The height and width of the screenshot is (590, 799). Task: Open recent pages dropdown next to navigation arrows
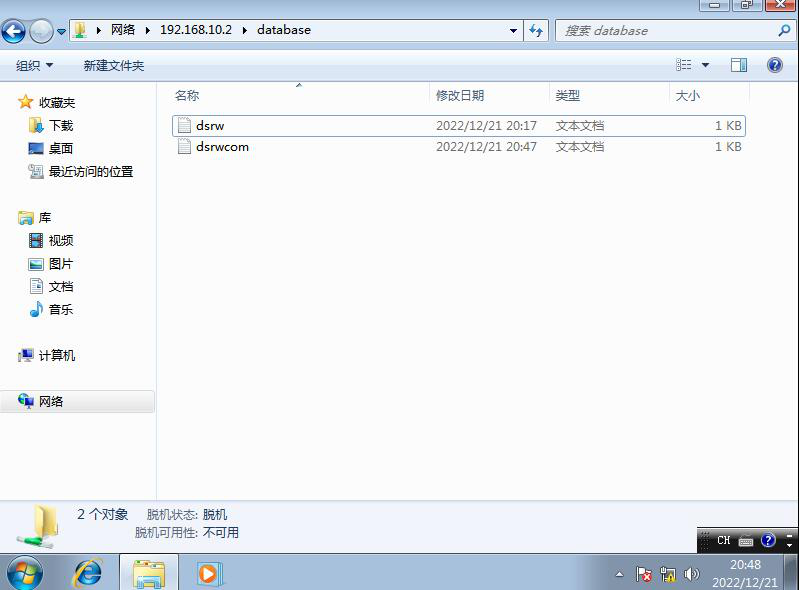coord(61,31)
